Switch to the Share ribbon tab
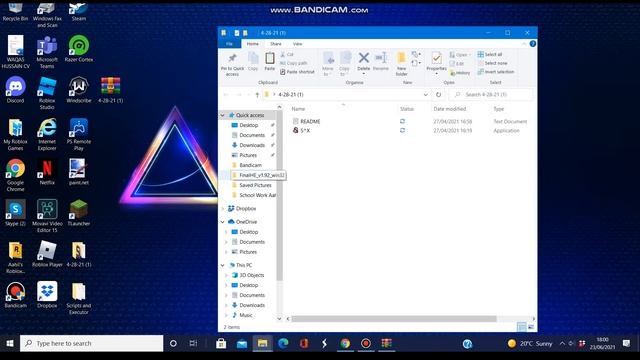640x360 pixels. coord(276,44)
